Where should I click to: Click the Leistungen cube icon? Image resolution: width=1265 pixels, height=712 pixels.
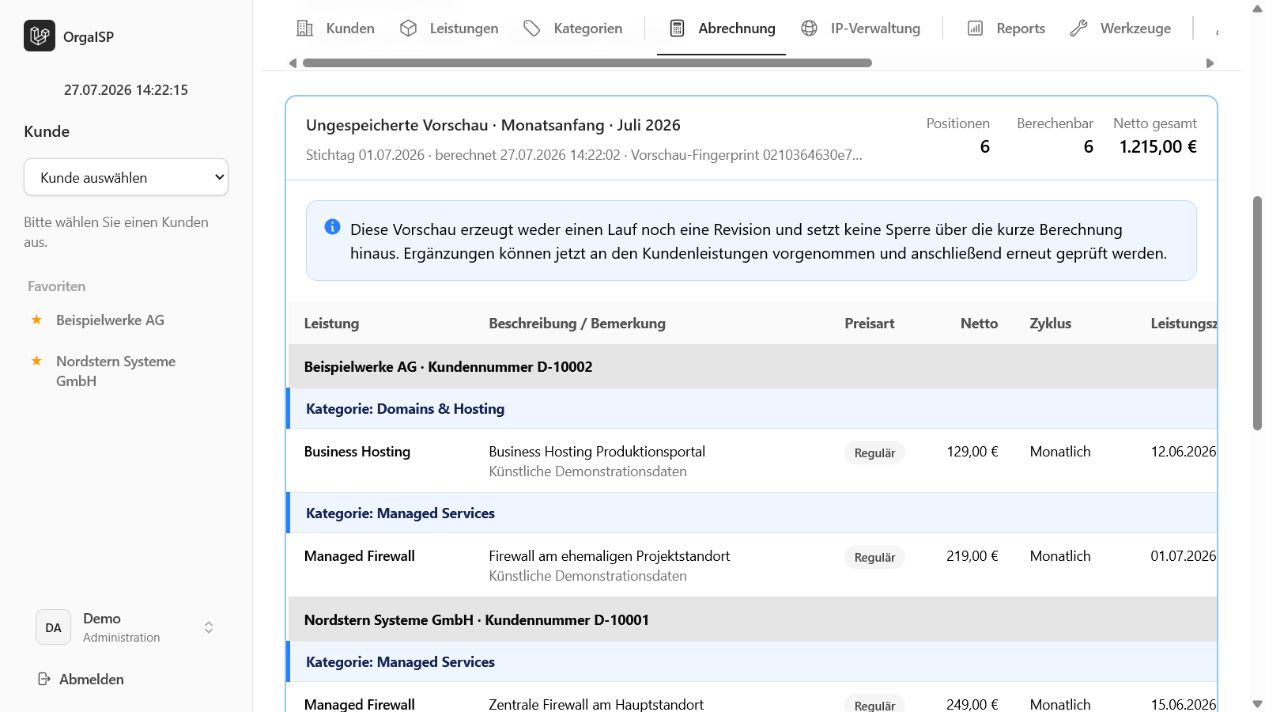coord(408,28)
